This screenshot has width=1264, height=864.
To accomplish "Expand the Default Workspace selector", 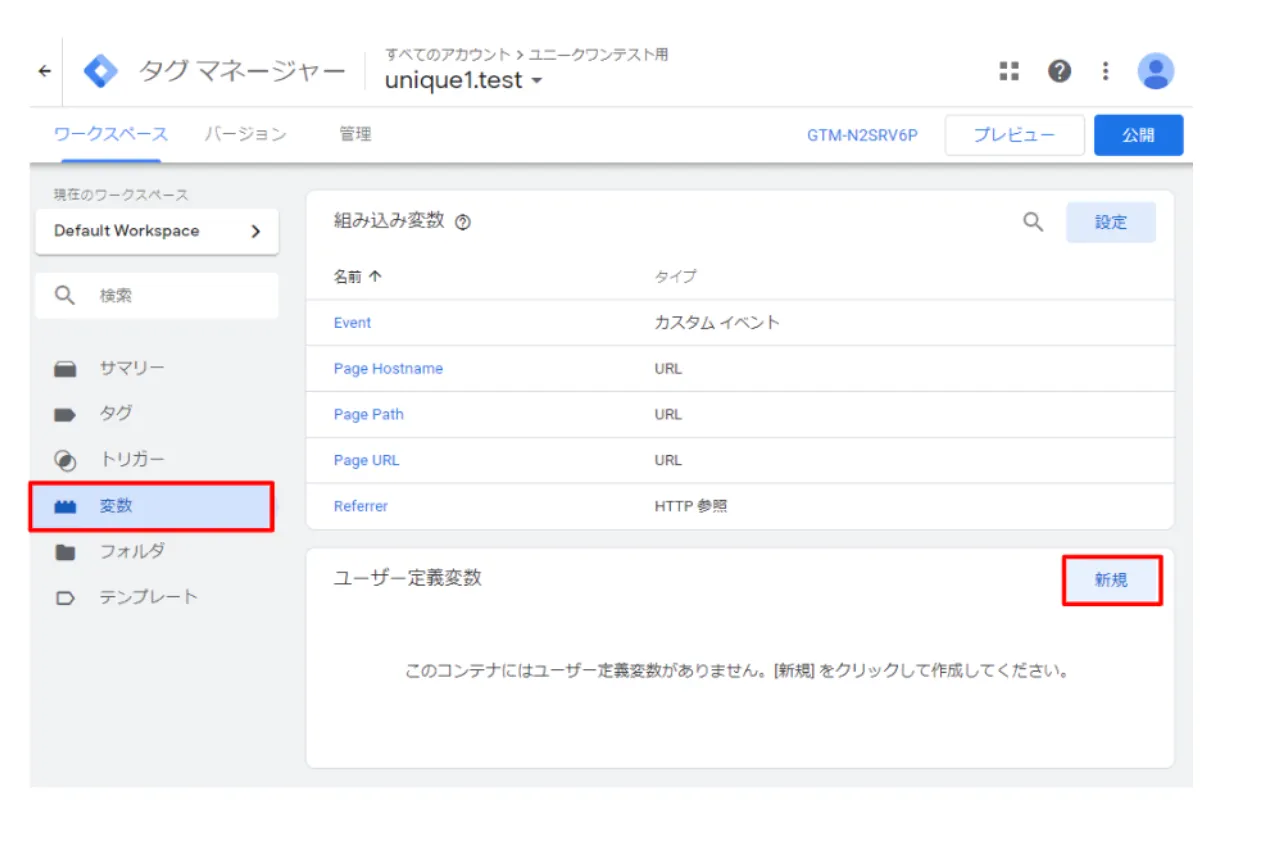I will 157,231.
